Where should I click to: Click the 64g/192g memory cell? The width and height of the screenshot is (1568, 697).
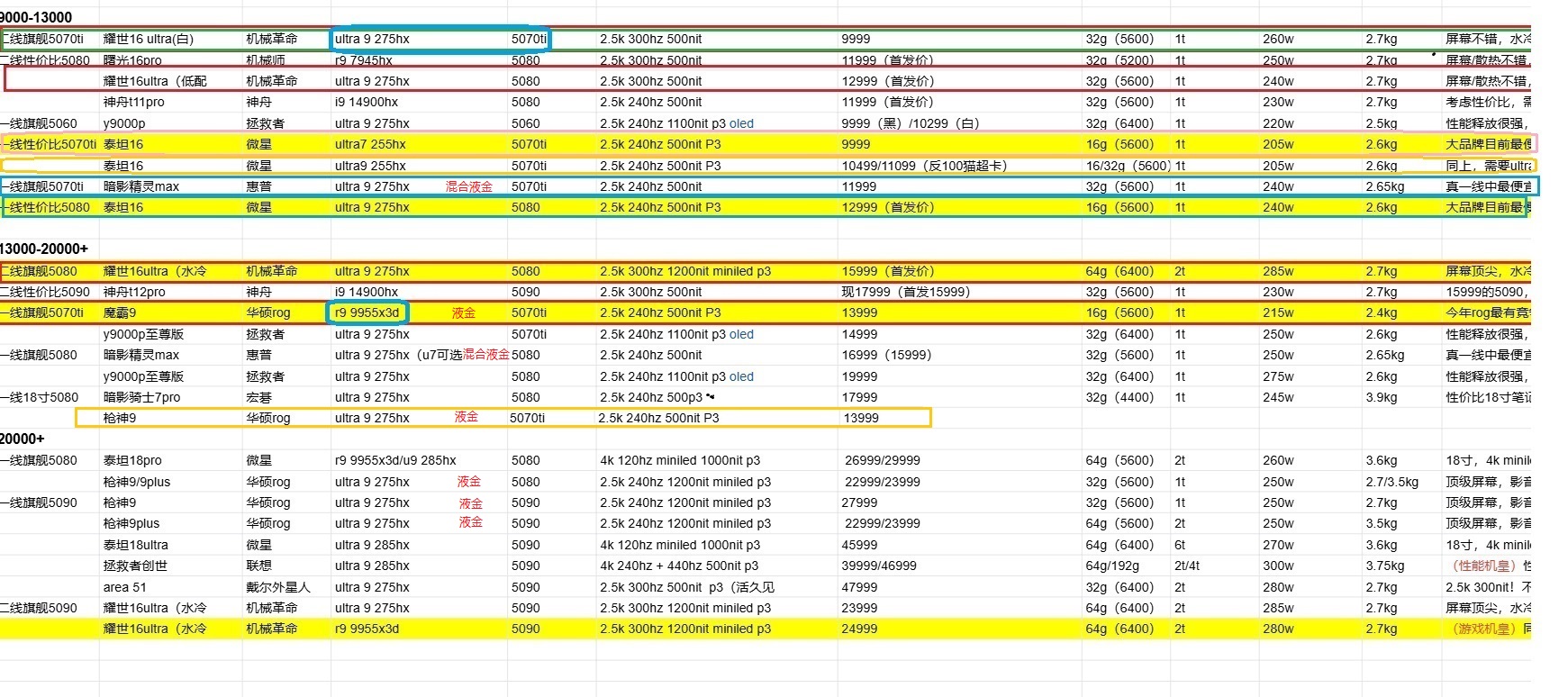click(1111, 566)
